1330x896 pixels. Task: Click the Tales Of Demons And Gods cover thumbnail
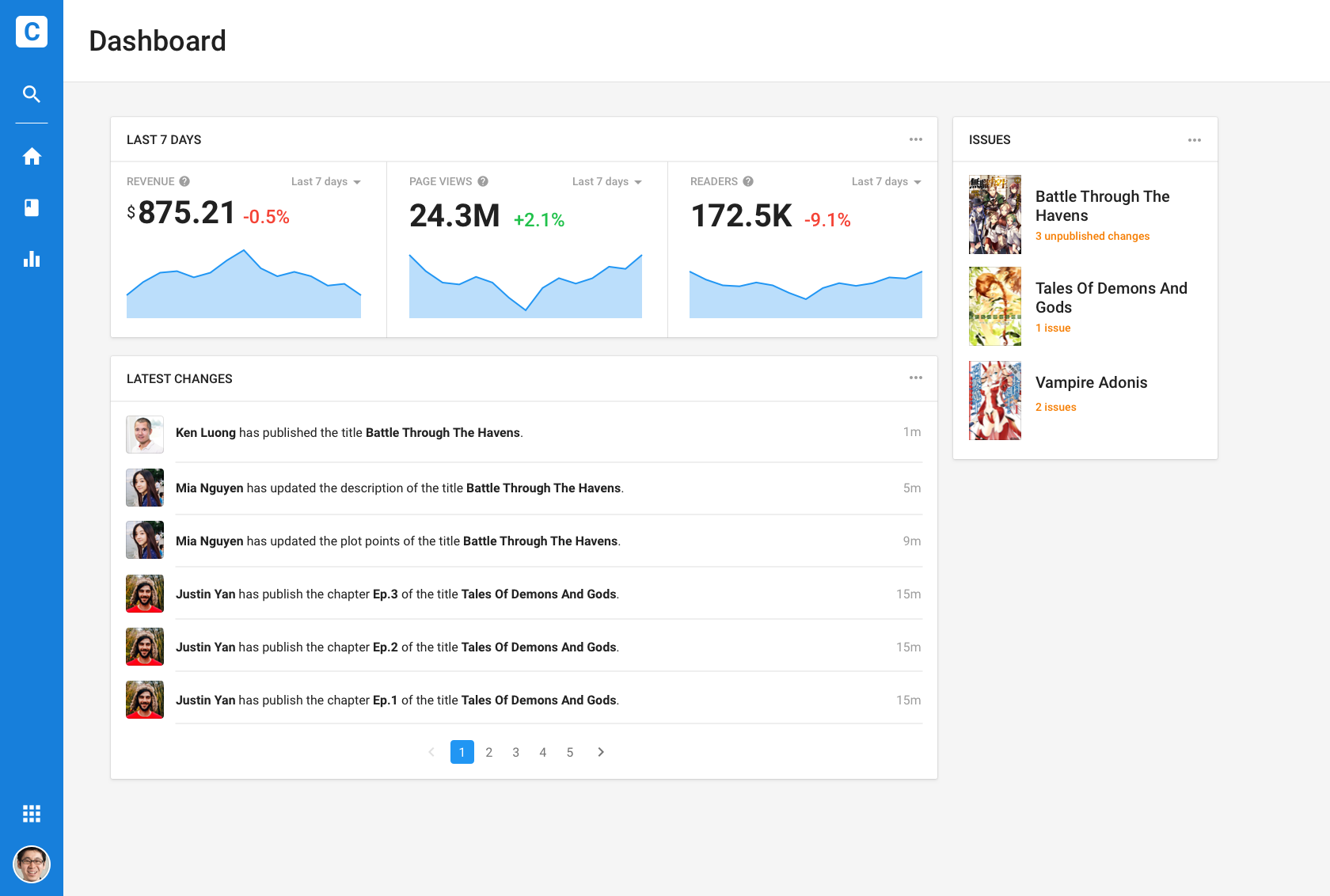995,306
